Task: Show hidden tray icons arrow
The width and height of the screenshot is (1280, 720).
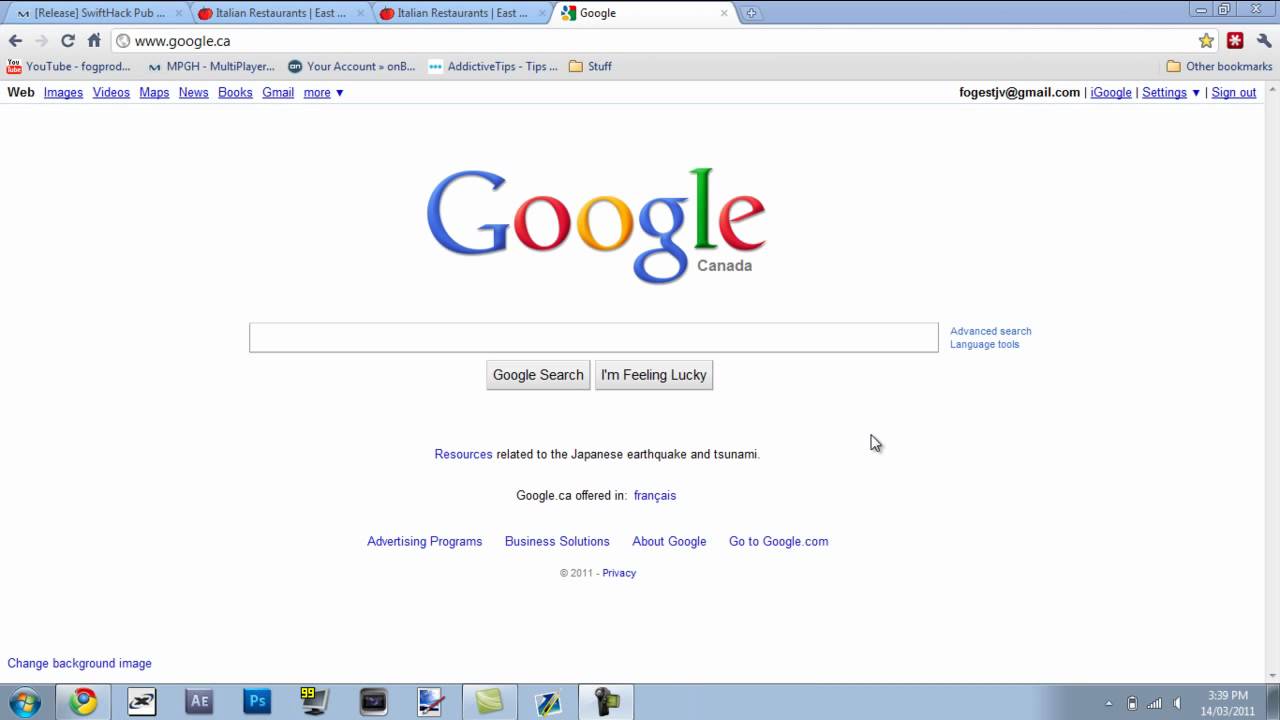Action: [x=1108, y=703]
